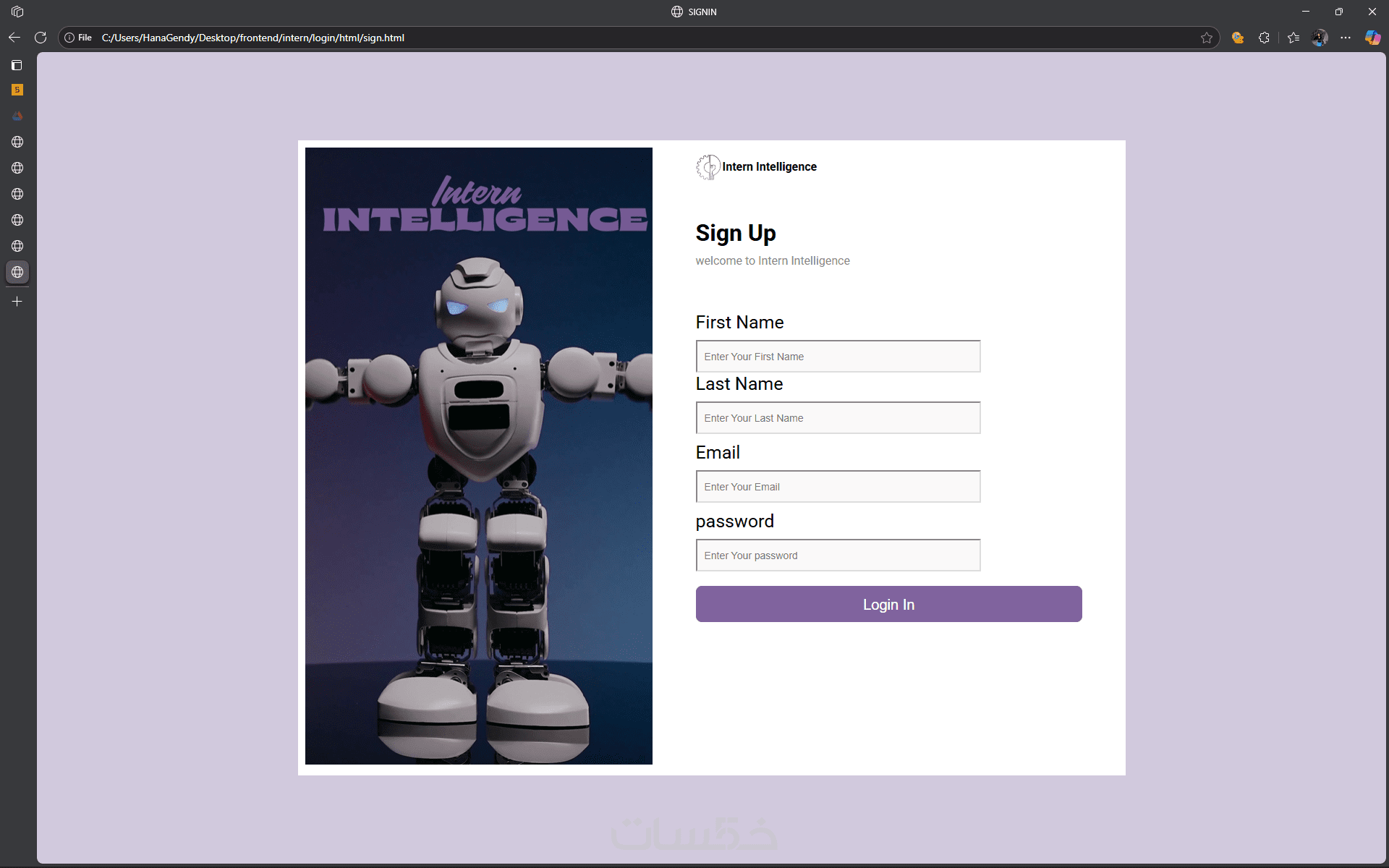The image size is (1389, 868).
Task: Click the Bing rewards extension icon
Action: 1238,38
